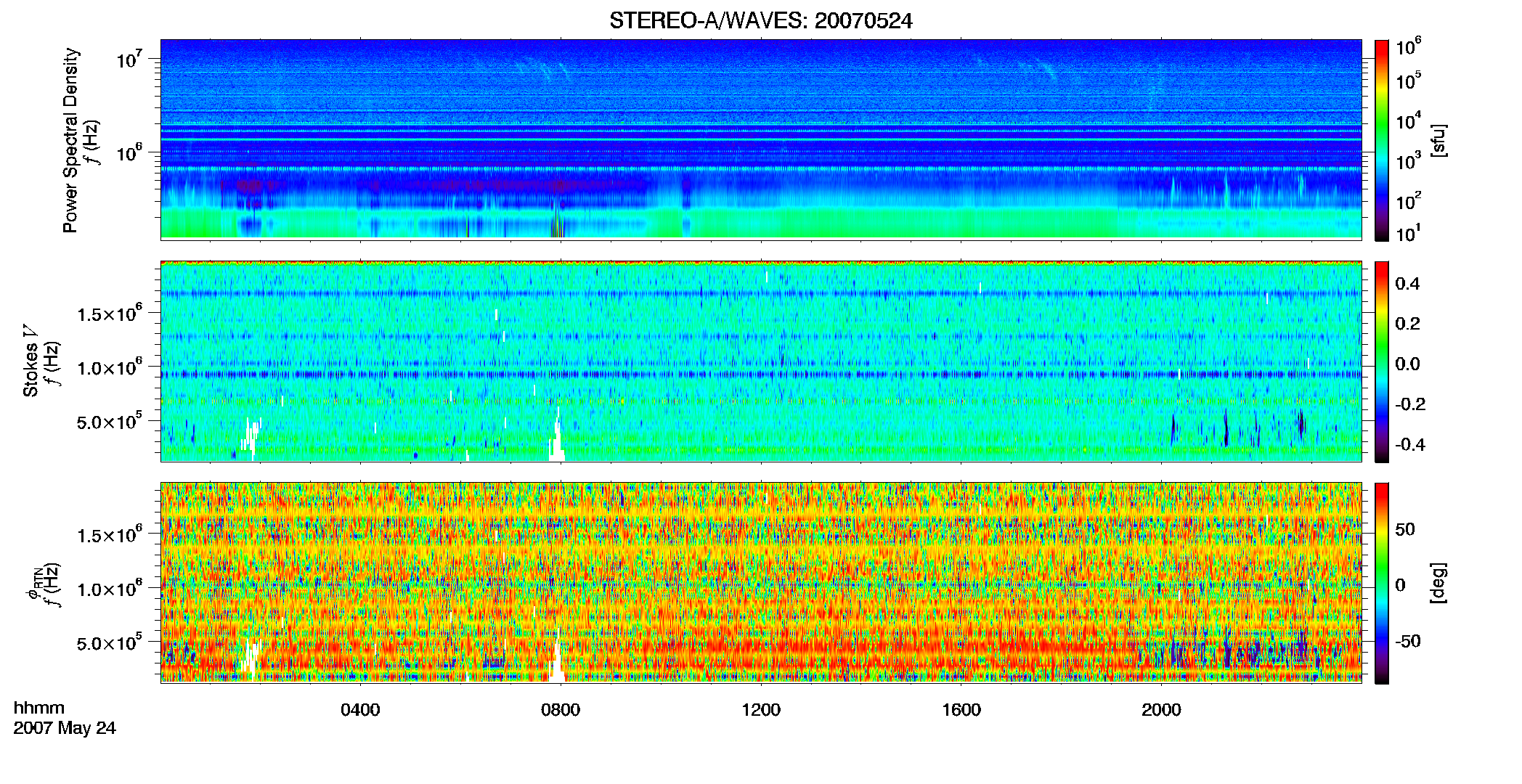The height and width of the screenshot is (784, 1522).
Task: Click the 1200 time label
Action: (761, 710)
